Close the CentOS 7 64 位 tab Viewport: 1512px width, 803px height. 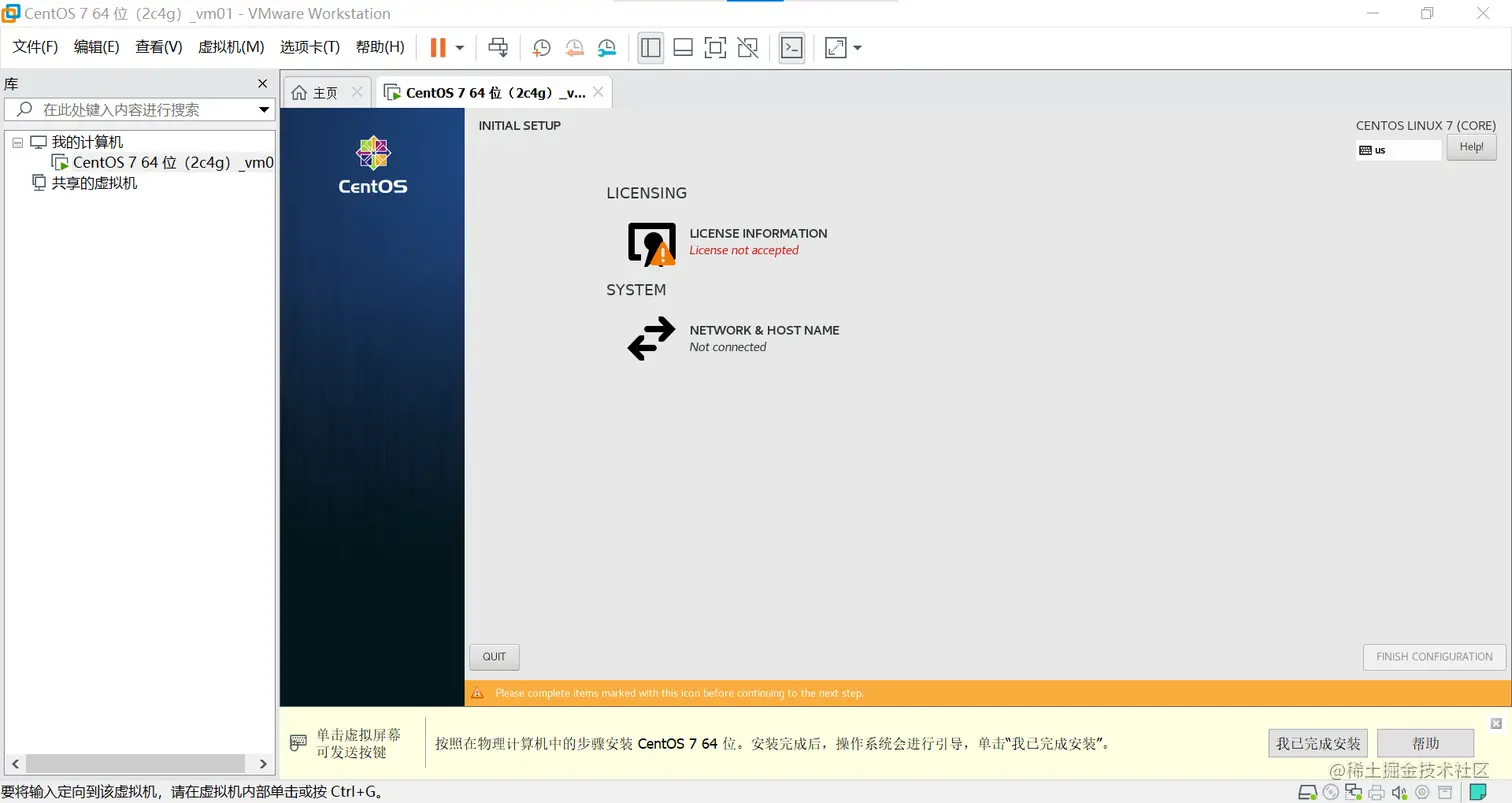point(598,92)
